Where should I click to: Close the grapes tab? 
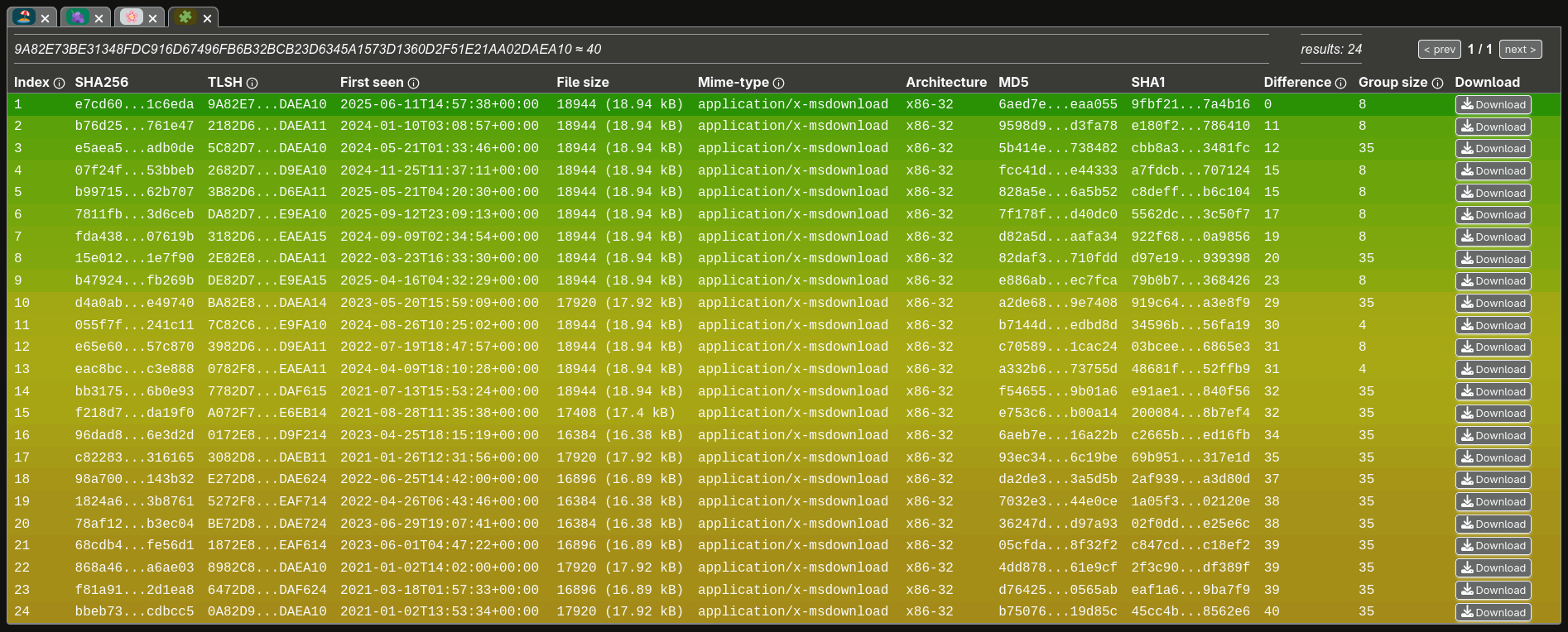(x=99, y=18)
